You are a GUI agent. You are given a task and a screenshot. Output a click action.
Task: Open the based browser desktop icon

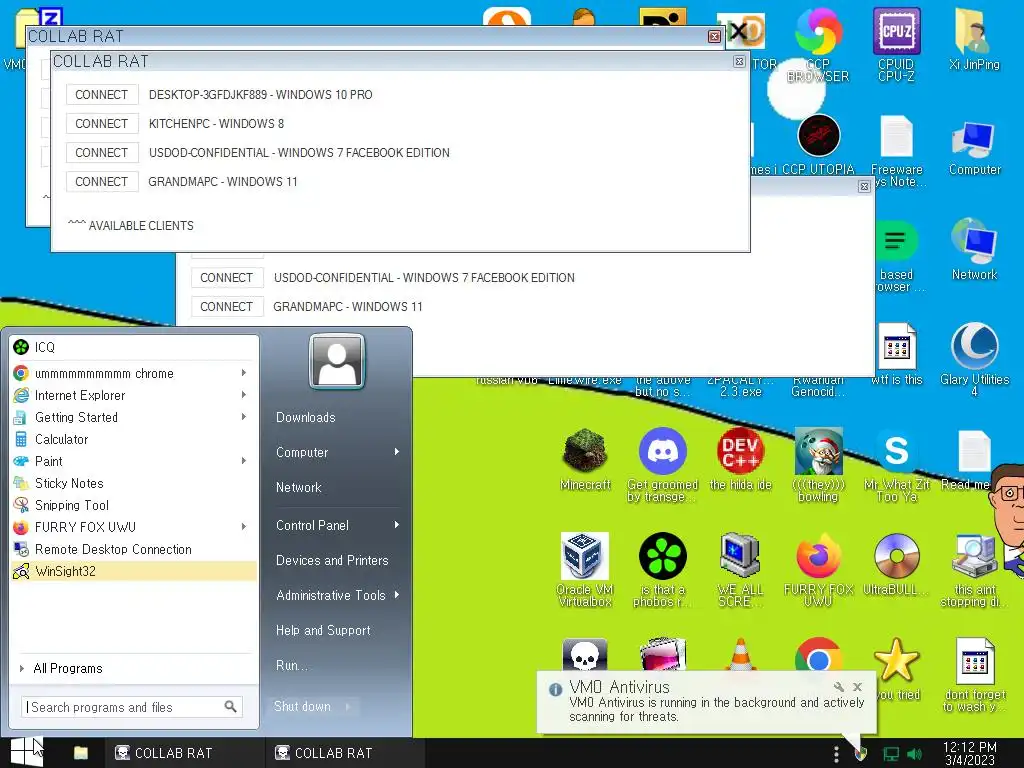pos(896,256)
